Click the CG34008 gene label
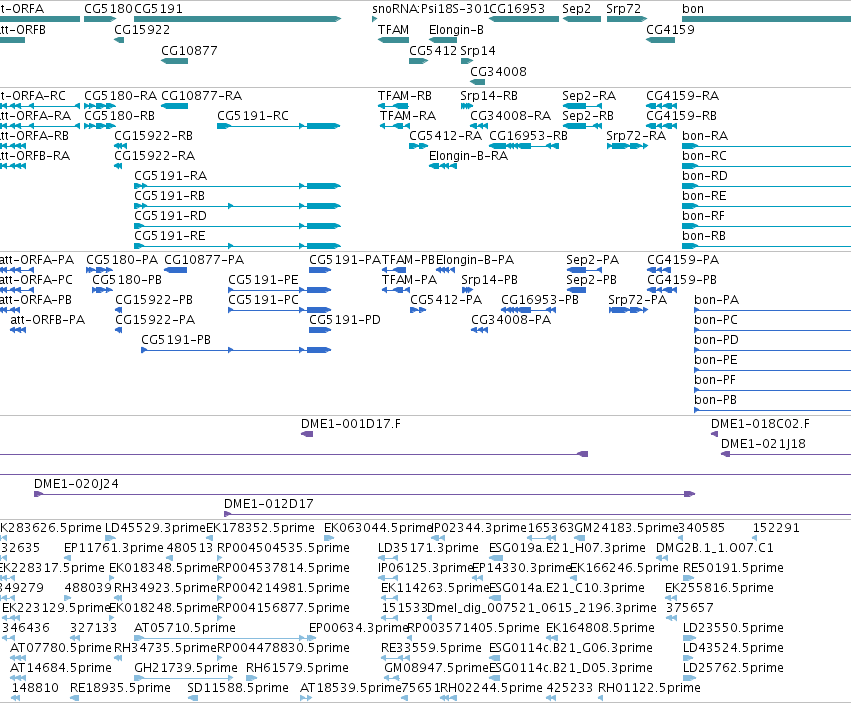Image resolution: width=851 pixels, height=703 pixels. pyautogui.click(x=498, y=72)
